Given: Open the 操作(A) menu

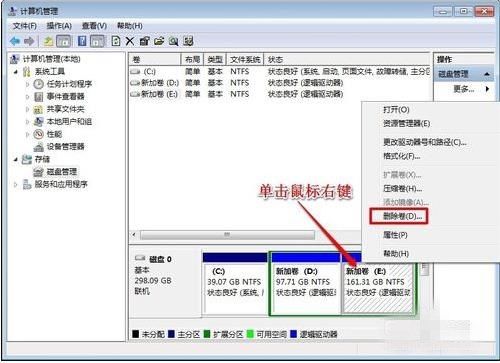Looking at the screenshot, I should [x=59, y=26].
